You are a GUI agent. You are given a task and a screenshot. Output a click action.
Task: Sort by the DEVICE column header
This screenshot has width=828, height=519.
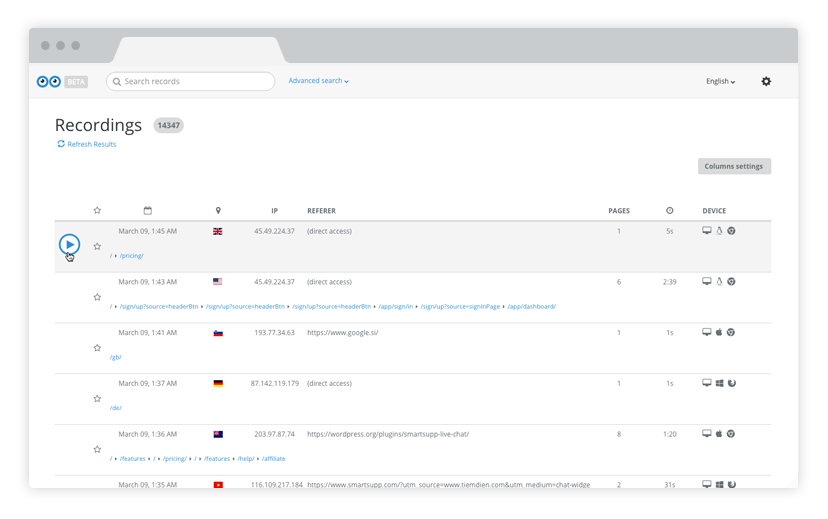[714, 211]
